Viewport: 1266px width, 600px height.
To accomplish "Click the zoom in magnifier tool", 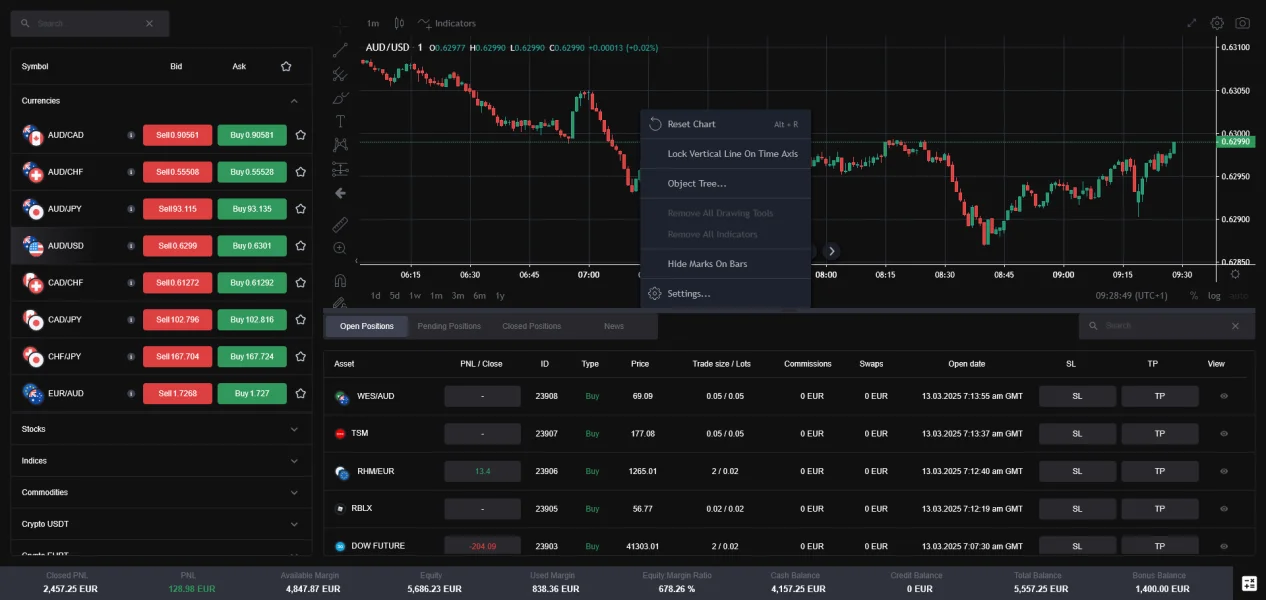I will [x=340, y=248].
